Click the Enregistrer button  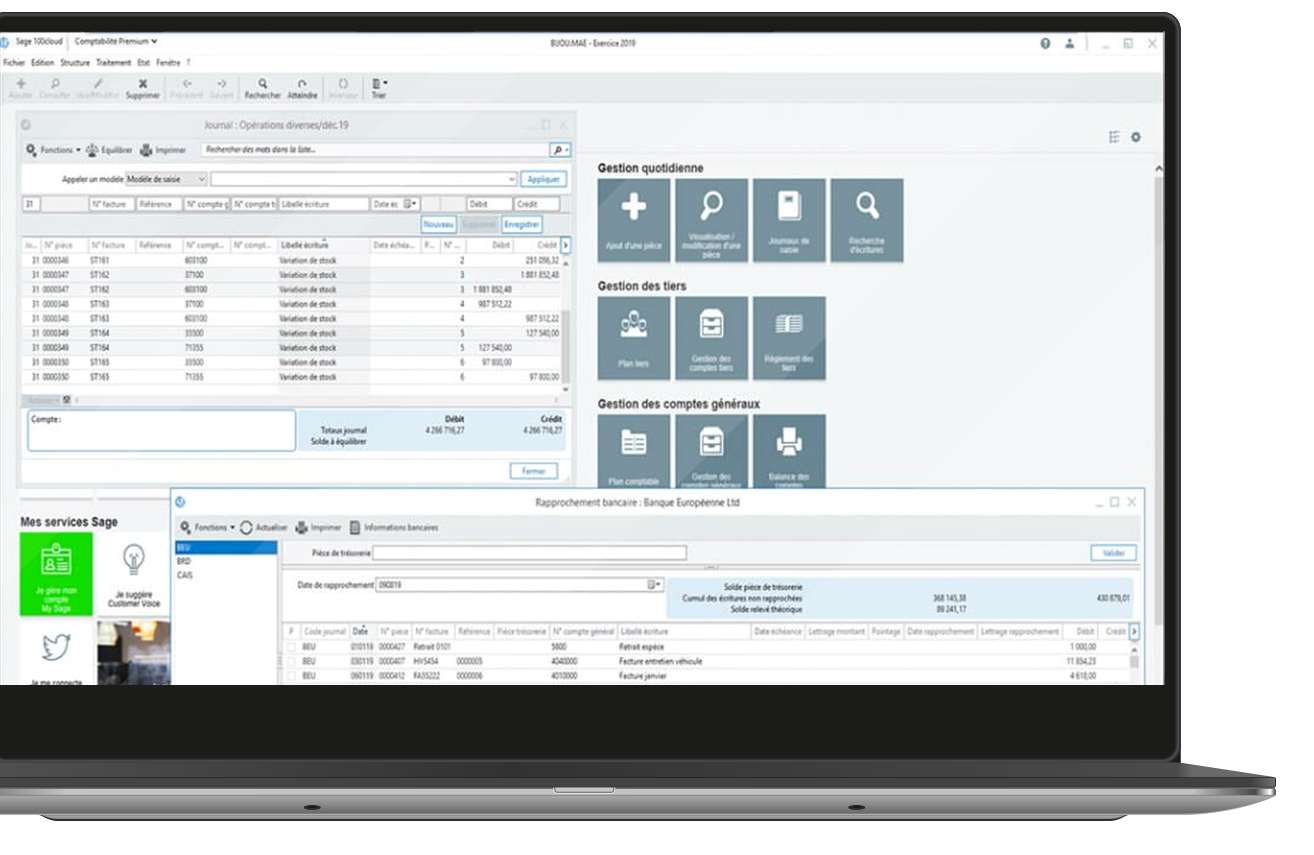(x=521, y=225)
